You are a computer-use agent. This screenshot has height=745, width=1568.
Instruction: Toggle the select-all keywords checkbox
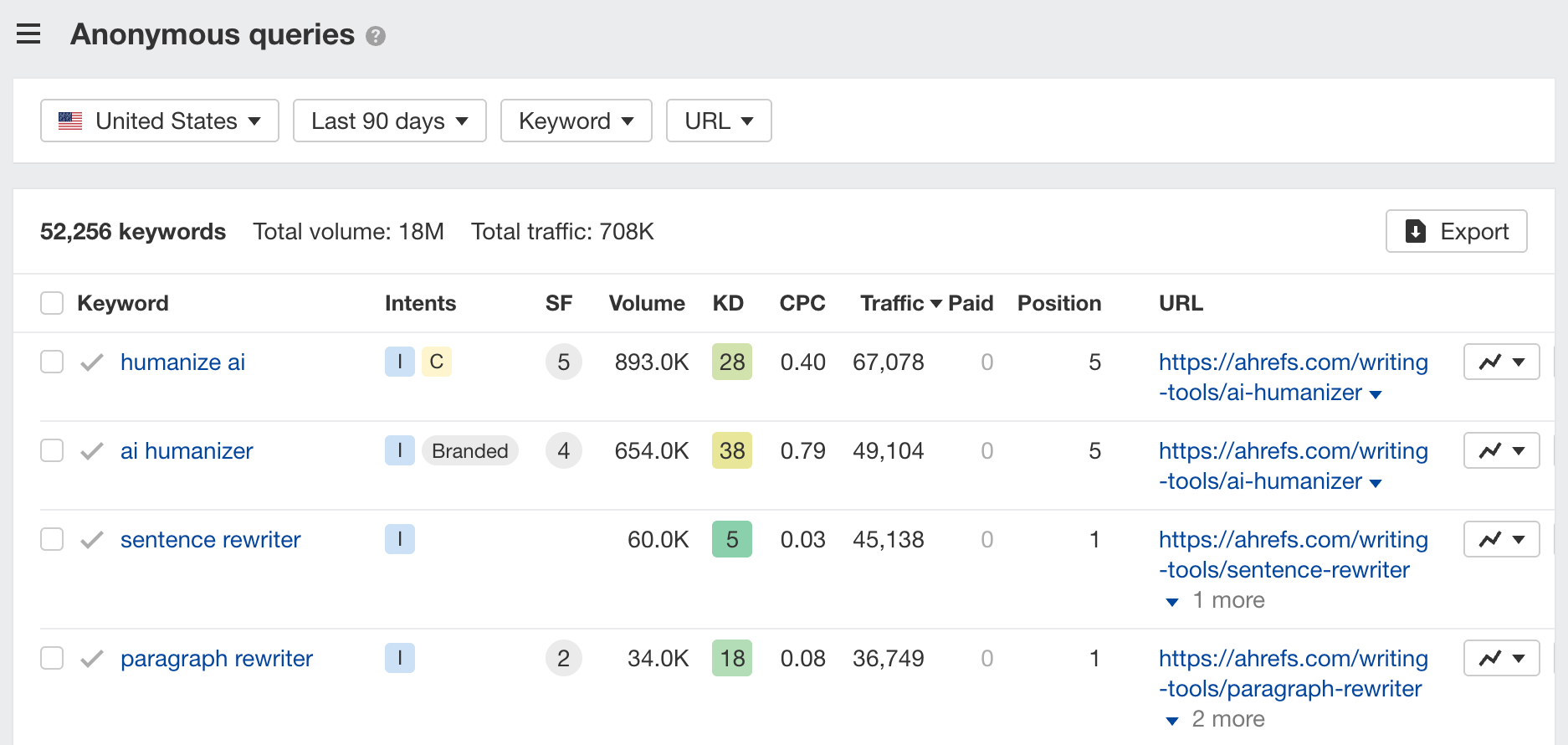point(52,303)
